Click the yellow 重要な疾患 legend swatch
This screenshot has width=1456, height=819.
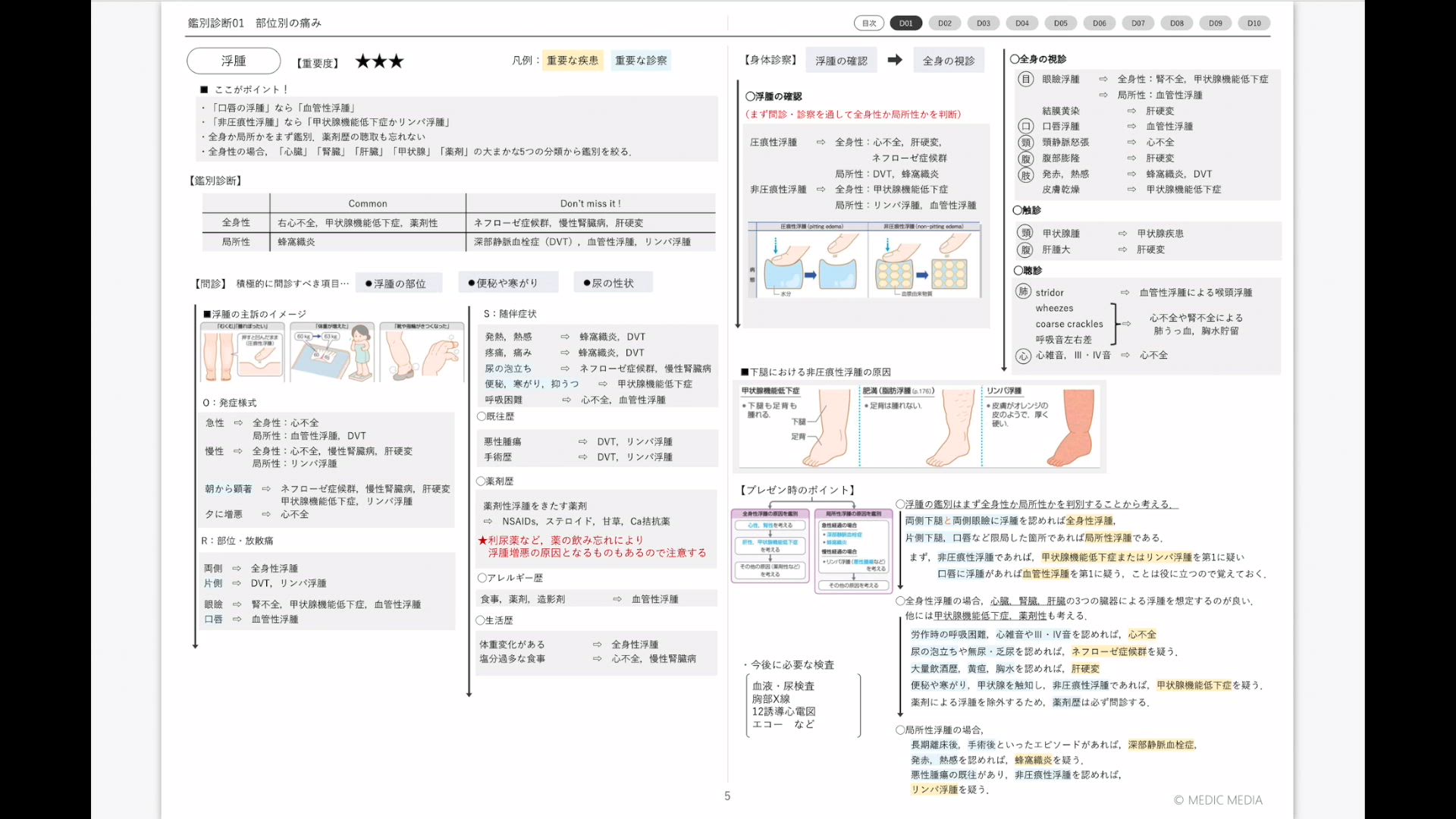(572, 61)
